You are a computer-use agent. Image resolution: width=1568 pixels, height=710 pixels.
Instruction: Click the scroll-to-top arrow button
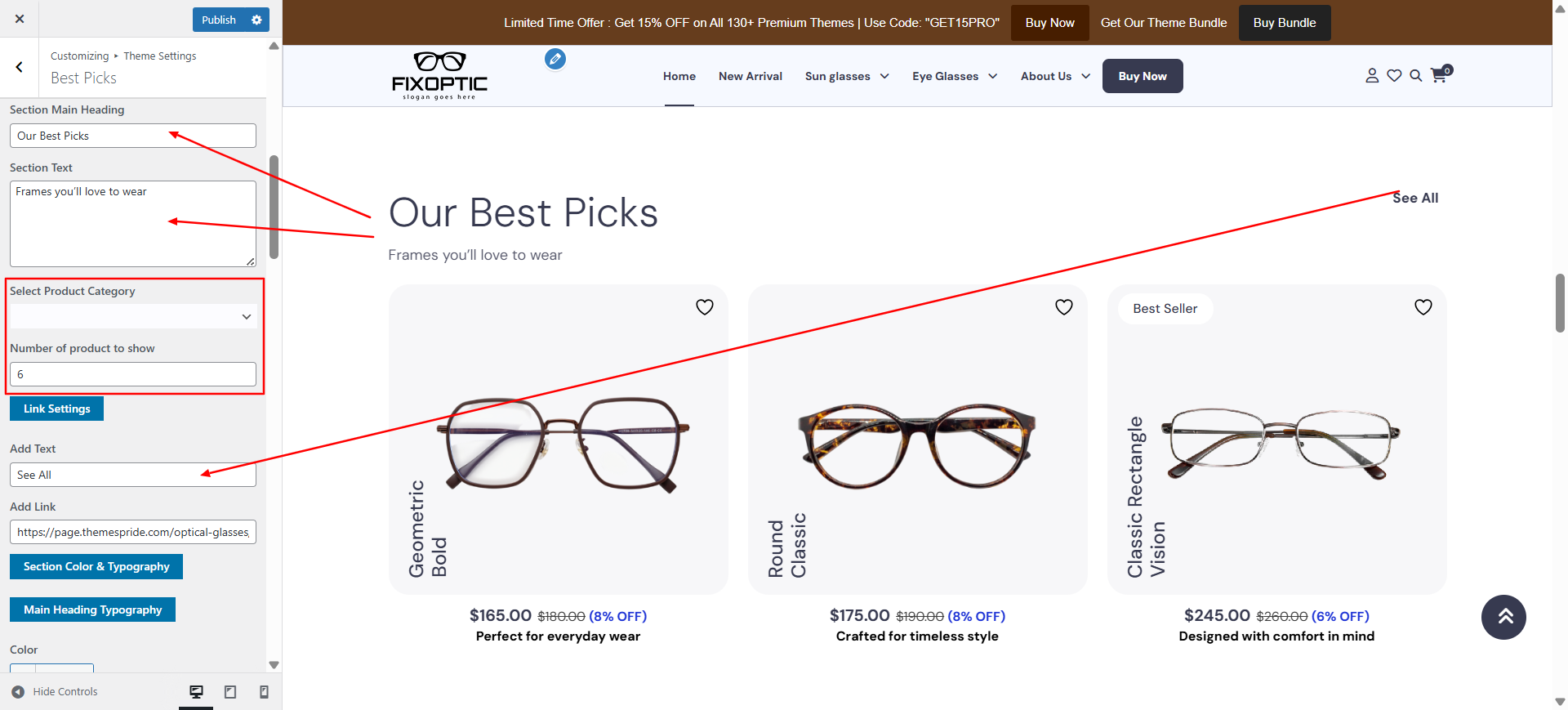[1503, 617]
